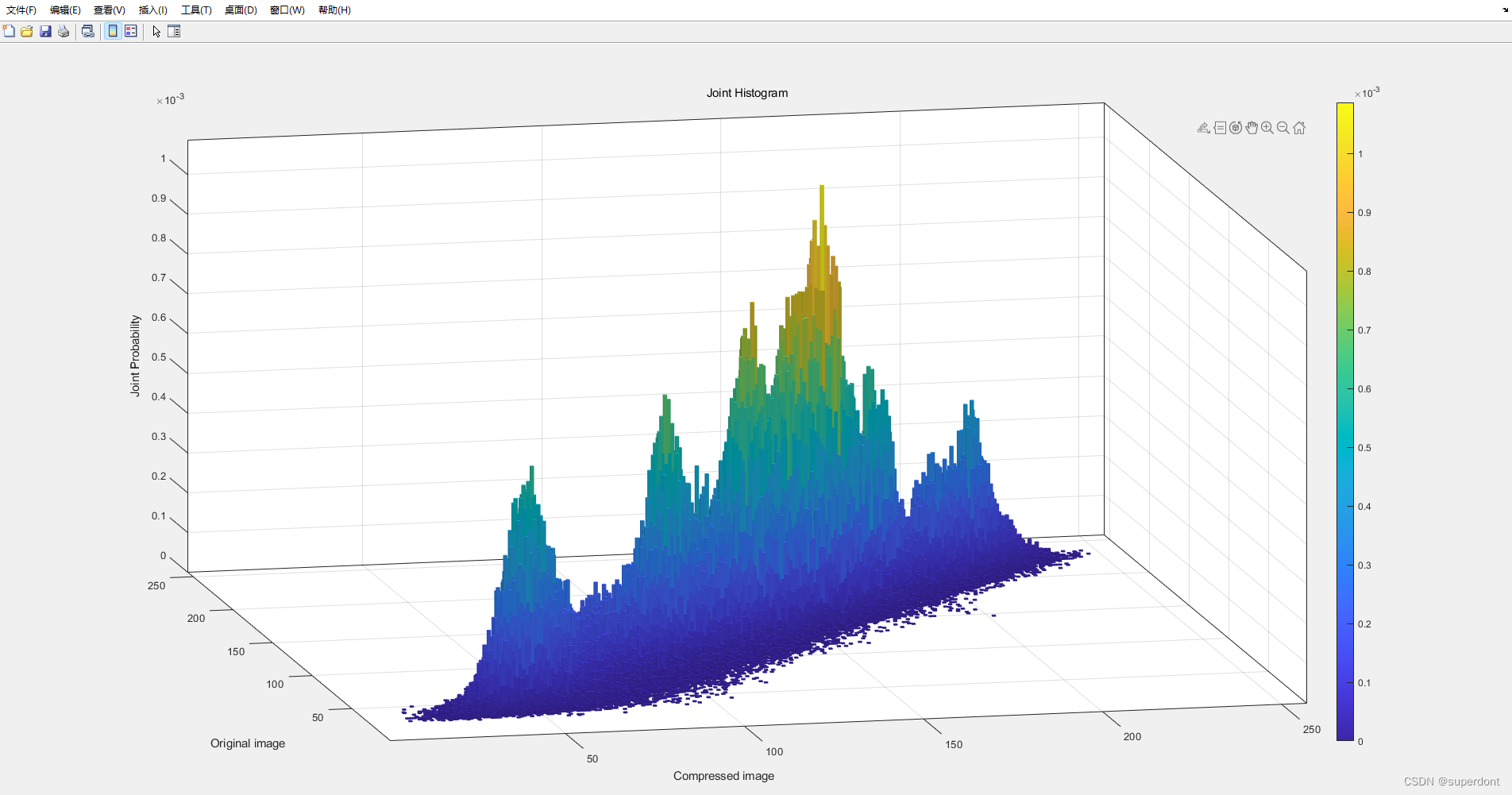Screen dimensions: 1512x795
Task: Click the tallest yellow histogram peak
Action: [822, 191]
